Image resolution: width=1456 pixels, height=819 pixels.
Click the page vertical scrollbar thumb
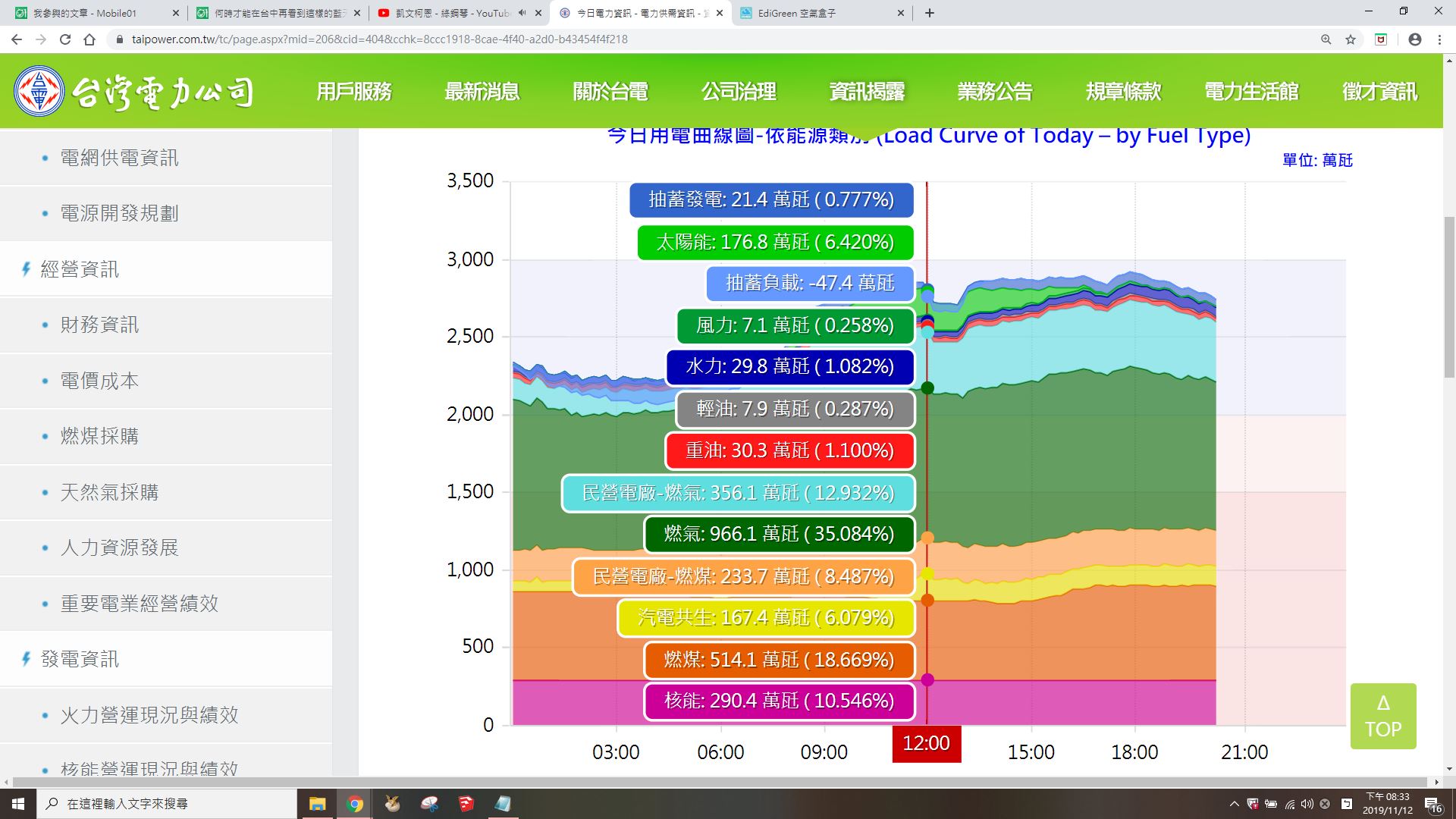click(x=1449, y=296)
